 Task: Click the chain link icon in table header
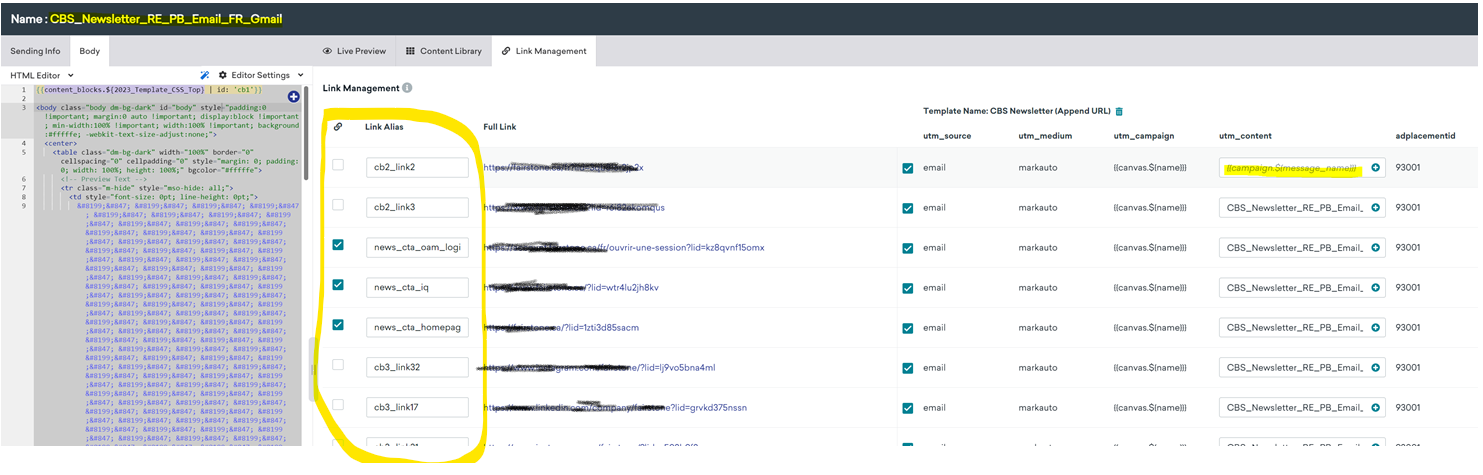(x=337, y=127)
